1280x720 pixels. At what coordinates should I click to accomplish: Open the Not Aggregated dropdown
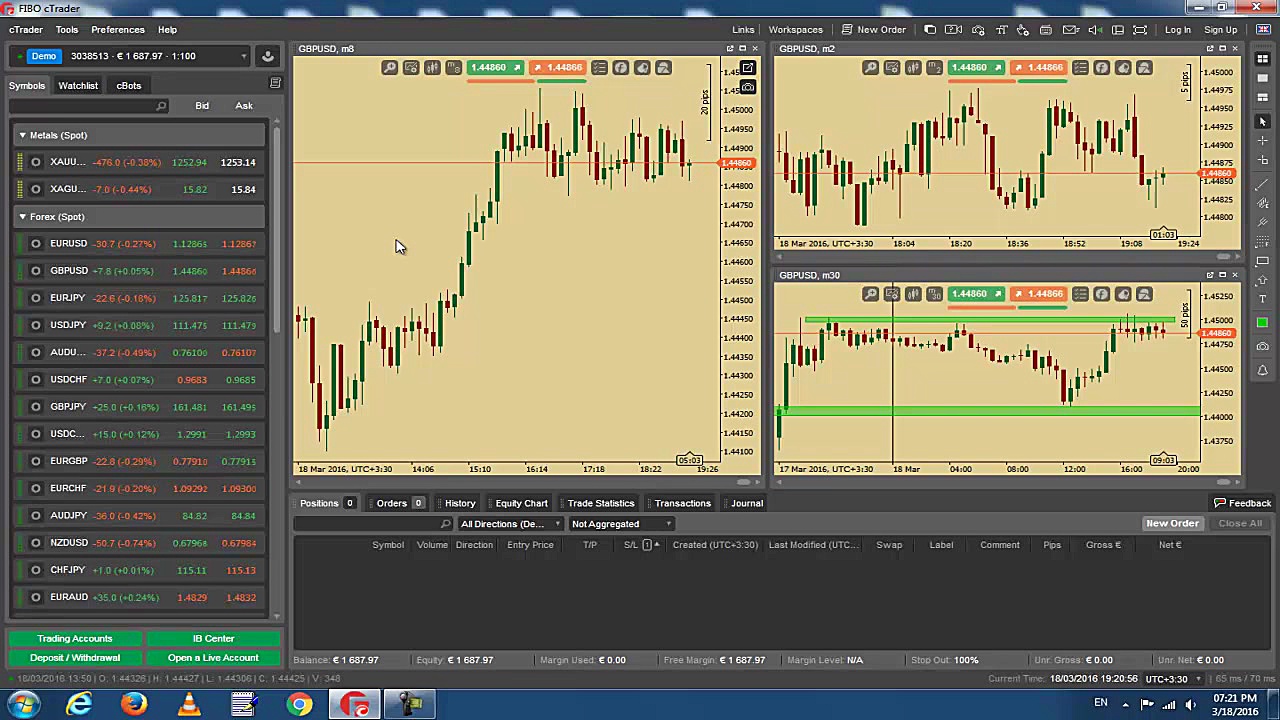[x=621, y=524]
